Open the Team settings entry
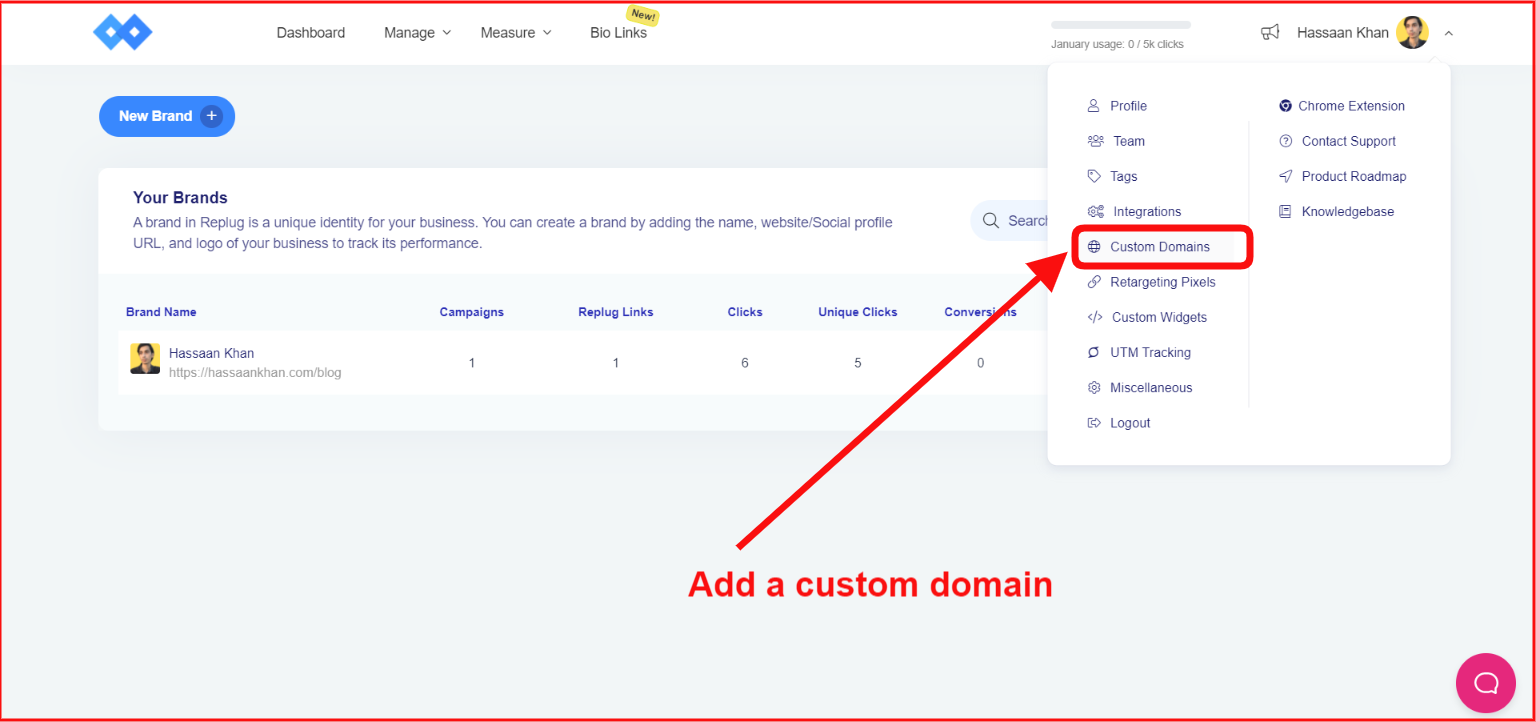Image resolution: width=1536 pixels, height=722 pixels. [1129, 141]
